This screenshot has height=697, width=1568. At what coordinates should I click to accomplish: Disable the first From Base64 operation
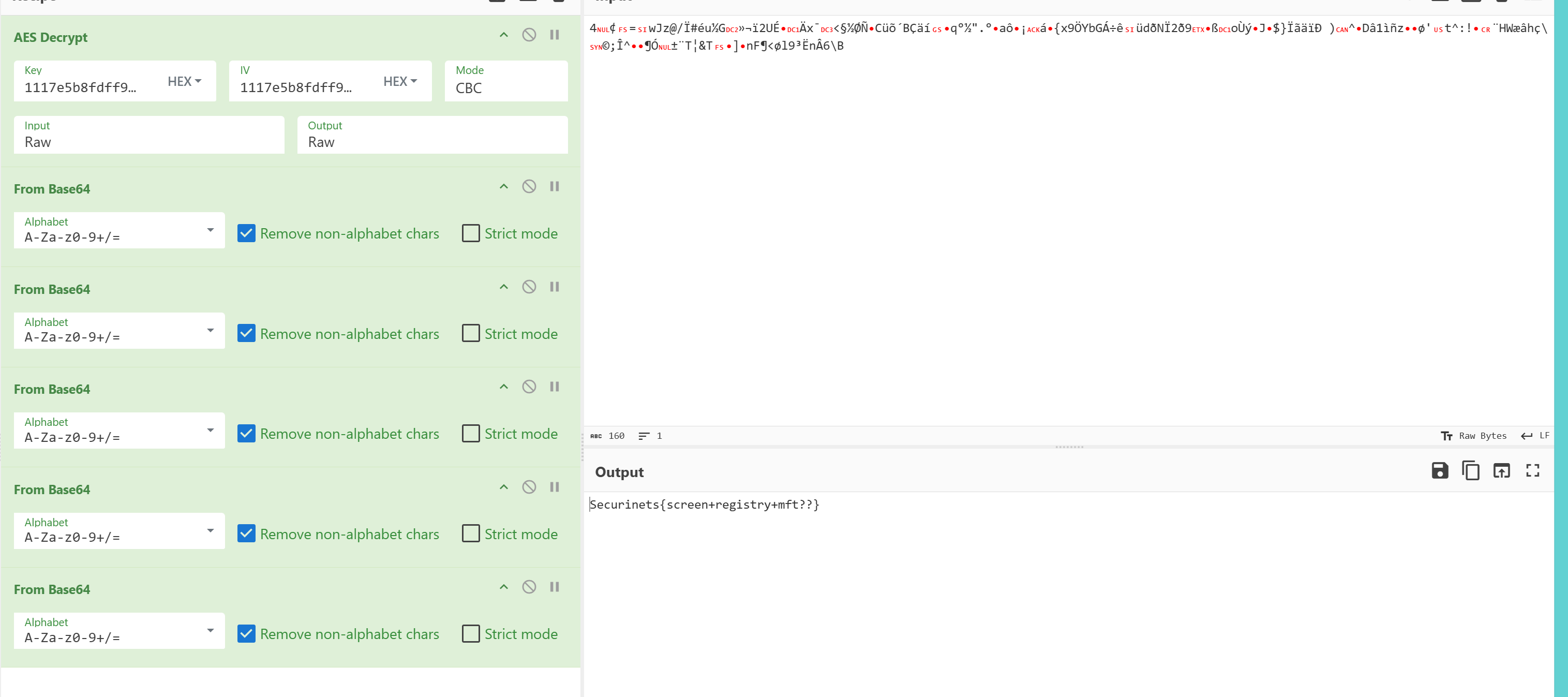528,186
